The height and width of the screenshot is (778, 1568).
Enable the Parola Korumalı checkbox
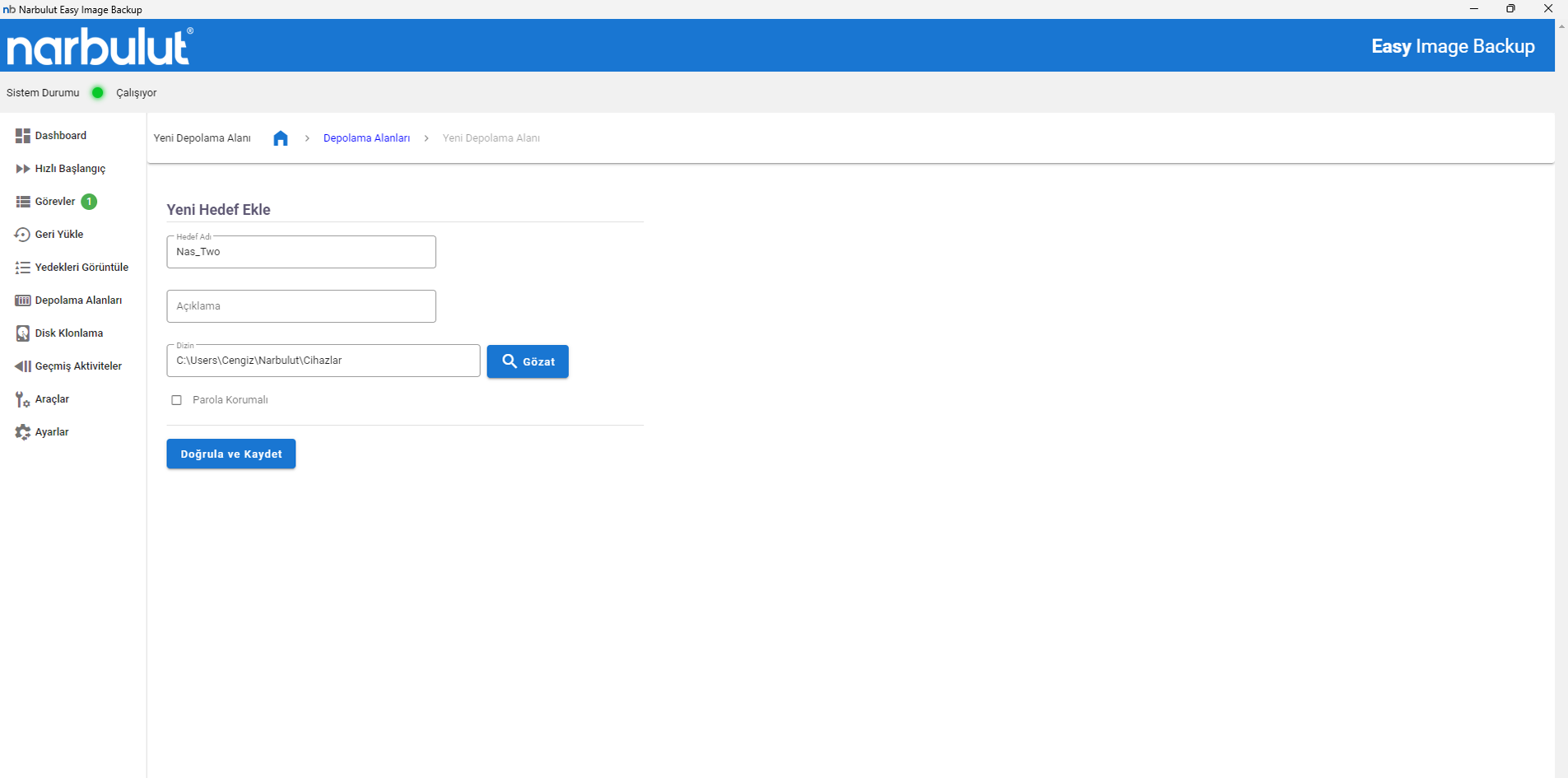(x=176, y=400)
